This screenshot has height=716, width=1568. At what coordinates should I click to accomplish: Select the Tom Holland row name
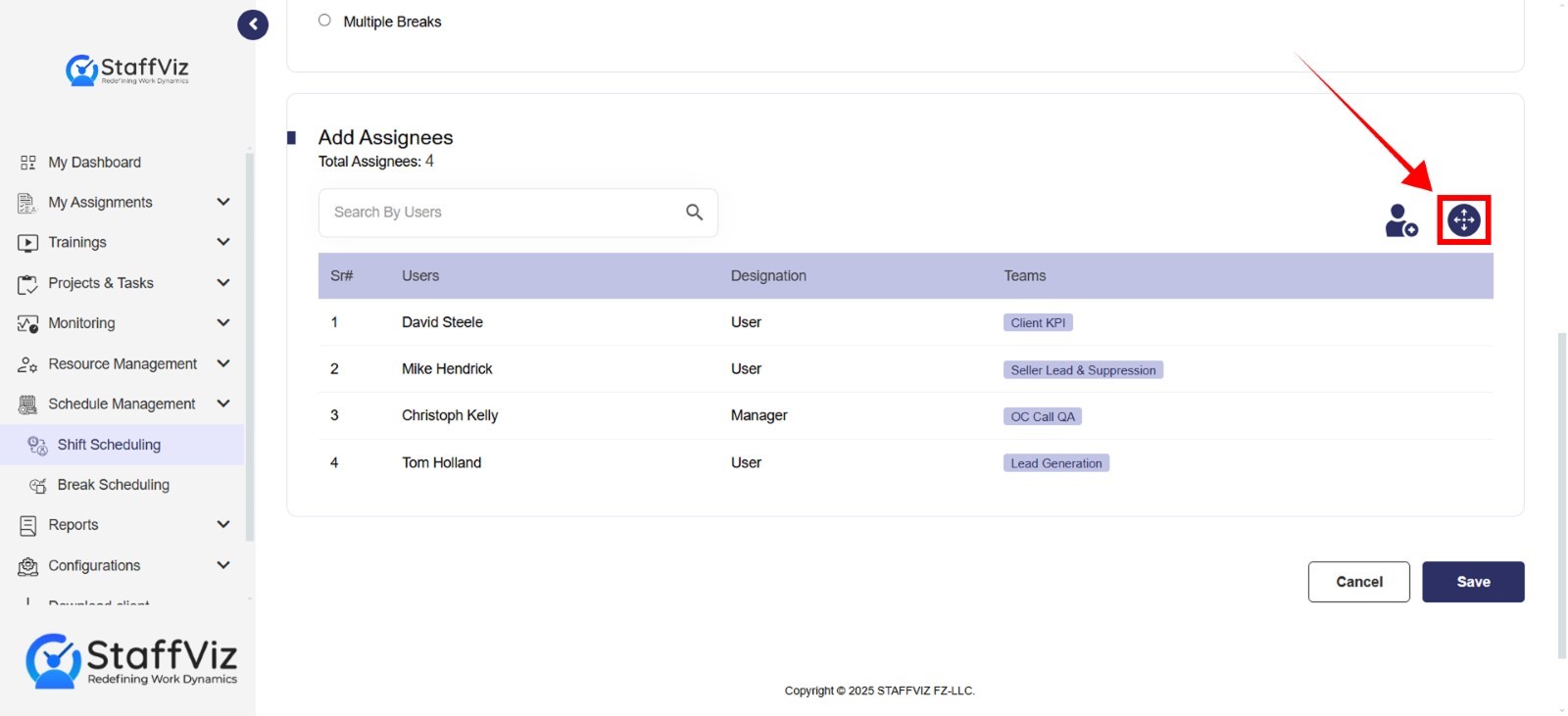click(x=441, y=462)
